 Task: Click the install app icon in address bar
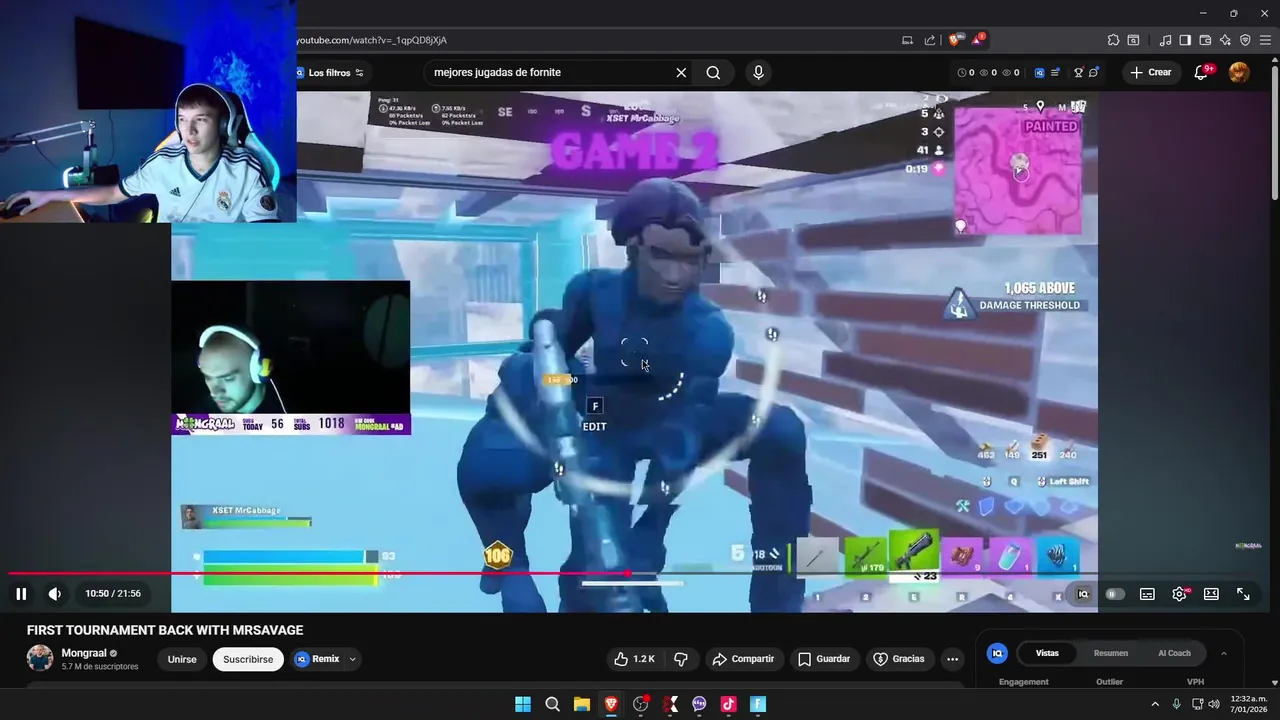(907, 40)
